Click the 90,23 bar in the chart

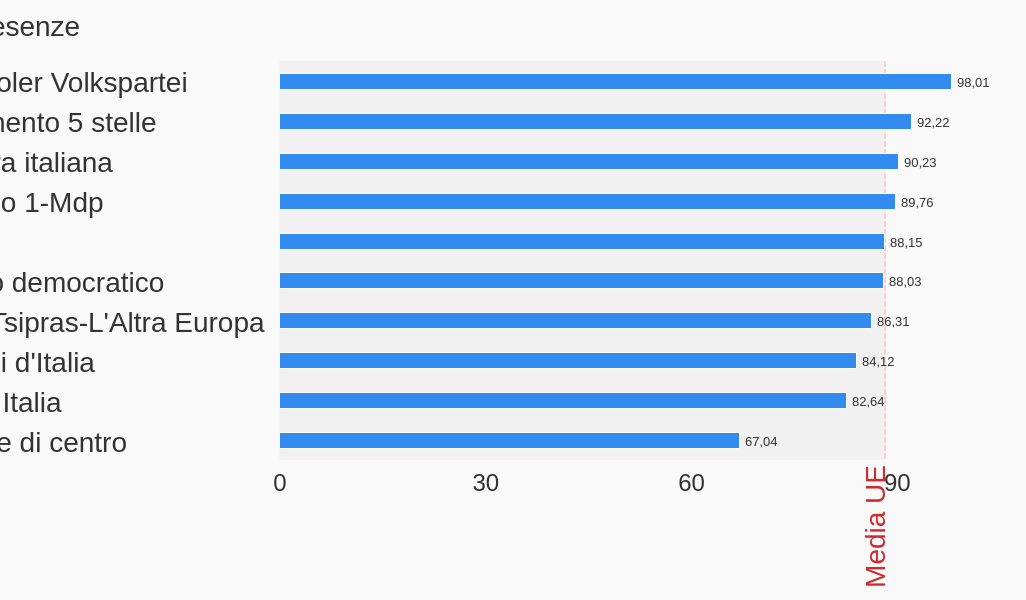pos(588,162)
